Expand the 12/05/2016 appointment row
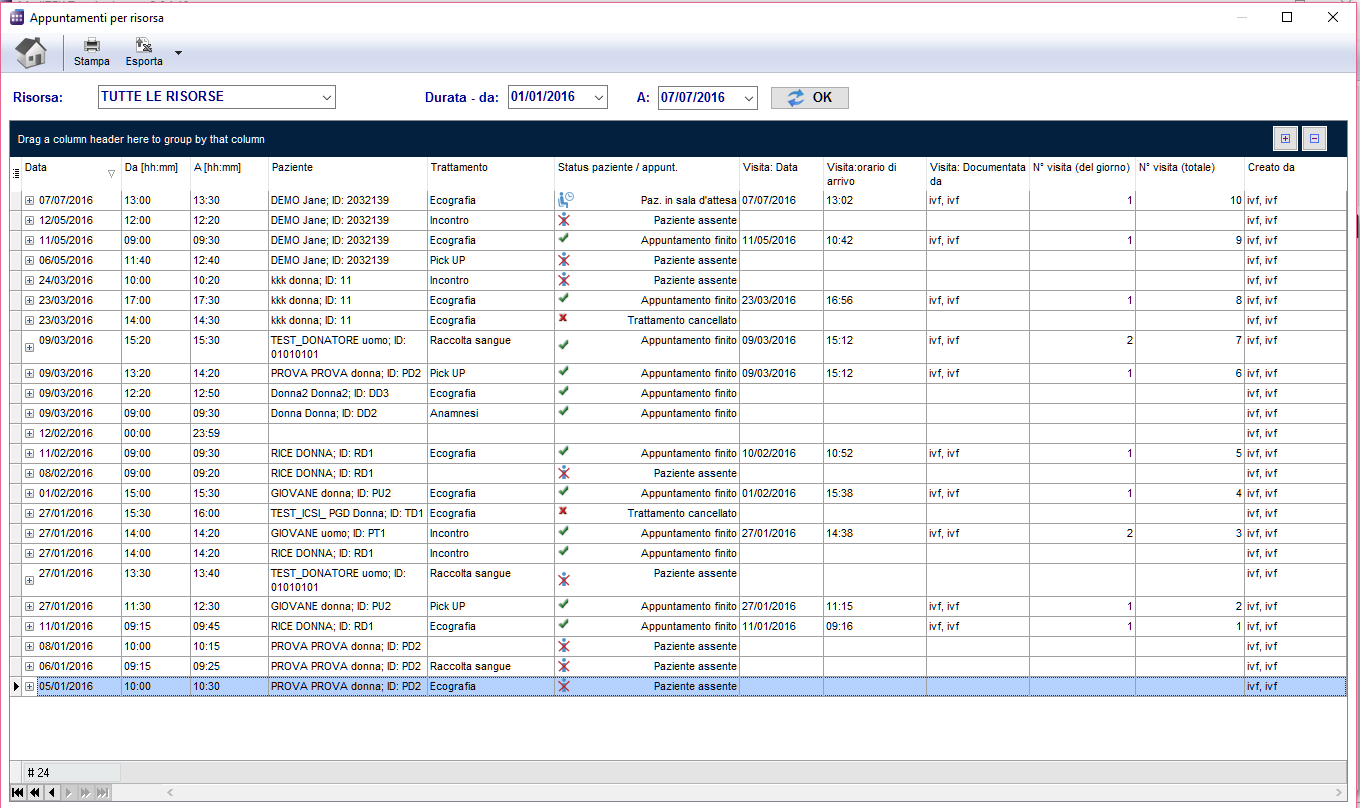1360x808 pixels. [29, 221]
